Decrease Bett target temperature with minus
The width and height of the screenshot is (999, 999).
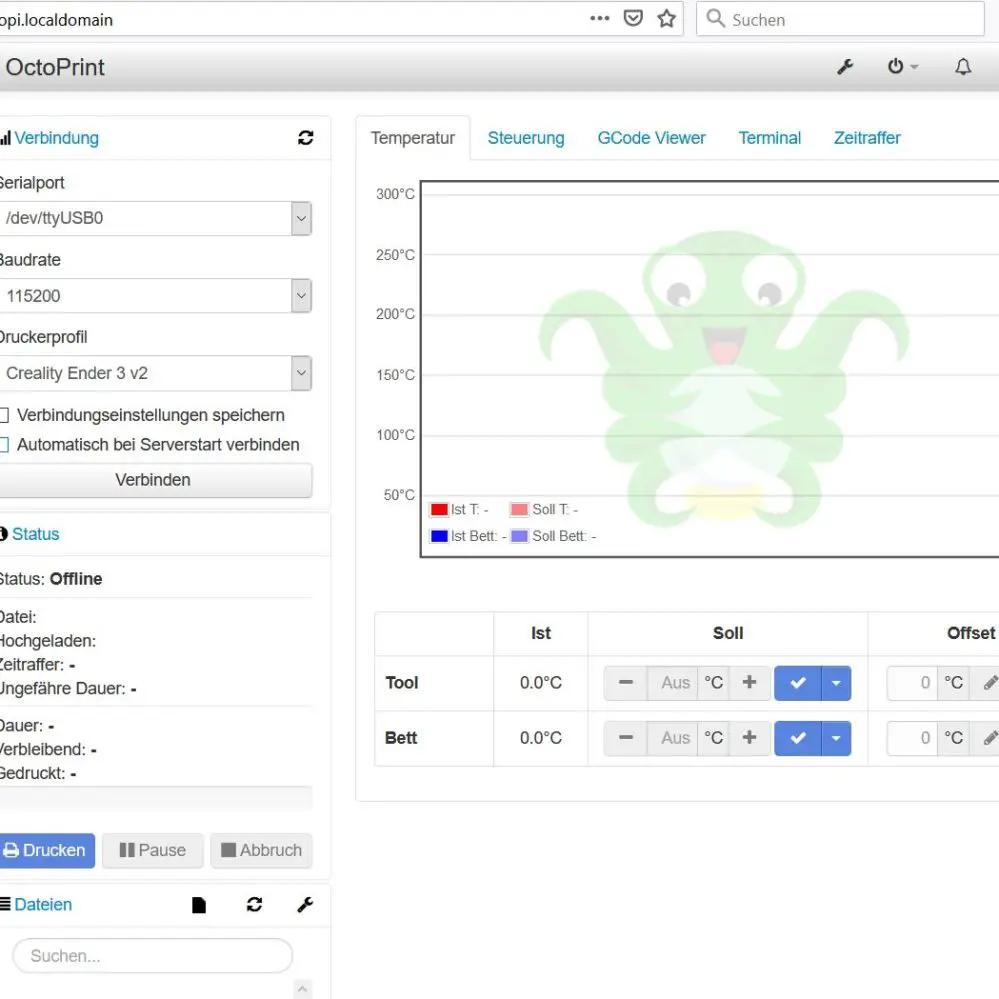pos(626,738)
